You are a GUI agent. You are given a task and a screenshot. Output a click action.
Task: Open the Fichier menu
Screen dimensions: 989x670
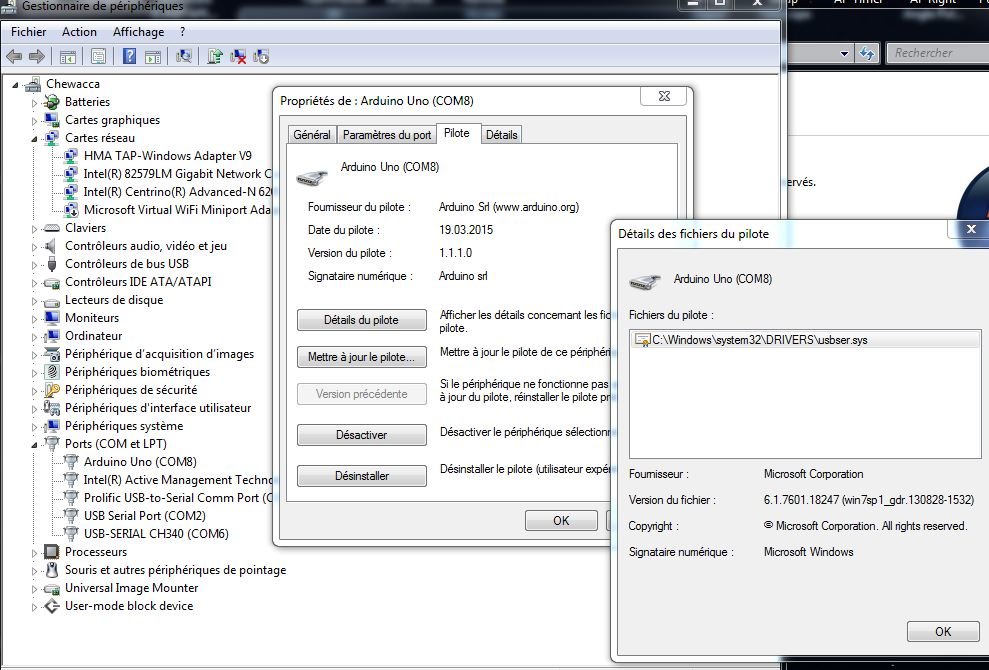click(28, 32)
